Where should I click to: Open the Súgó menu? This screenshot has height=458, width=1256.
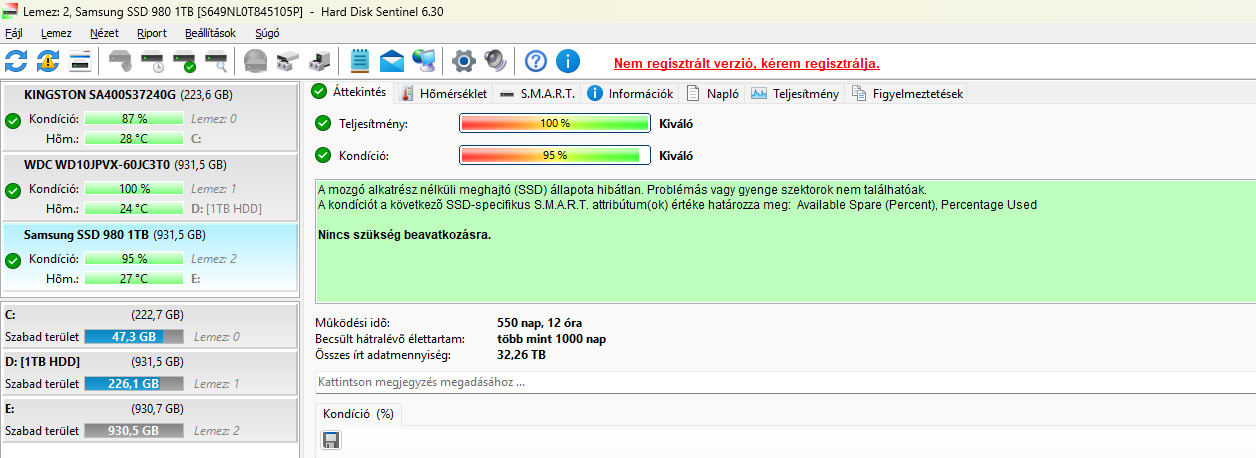267,33
